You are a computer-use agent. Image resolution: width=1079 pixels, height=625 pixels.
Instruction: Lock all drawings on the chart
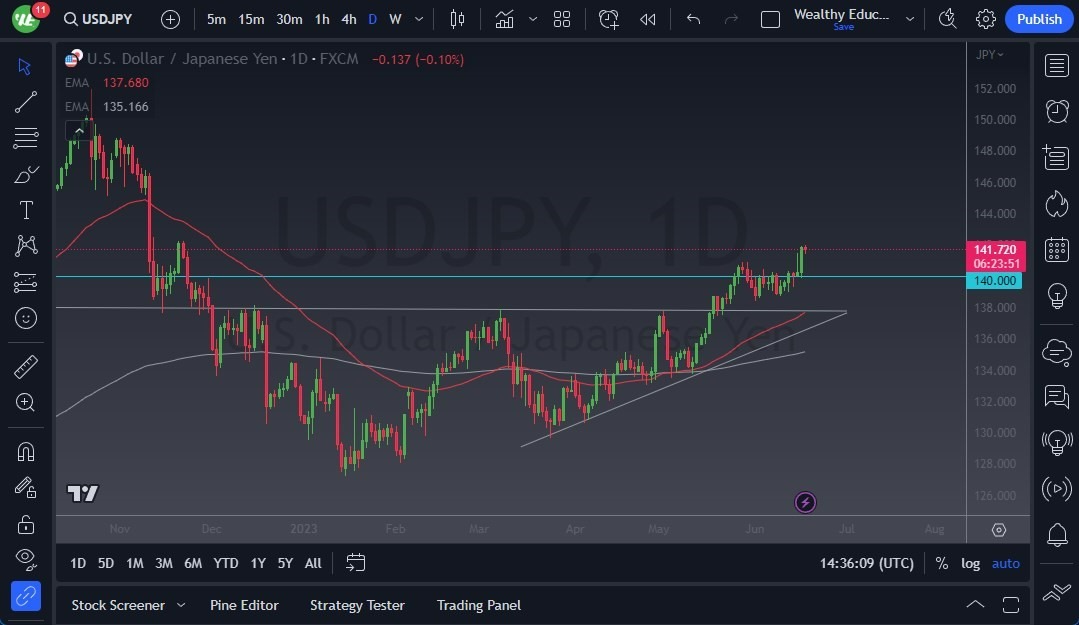(25, 524)
